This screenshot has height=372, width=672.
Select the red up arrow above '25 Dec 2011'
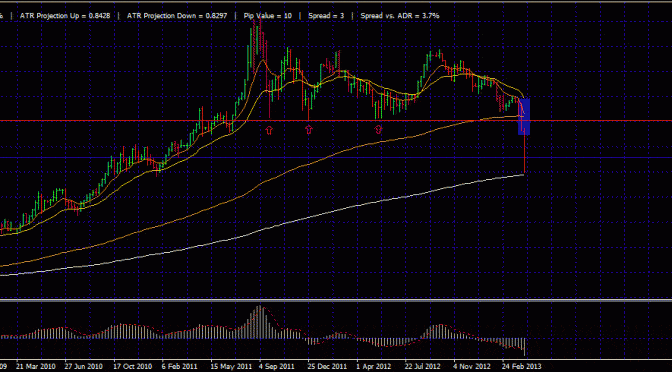click(x=309, y=130)
